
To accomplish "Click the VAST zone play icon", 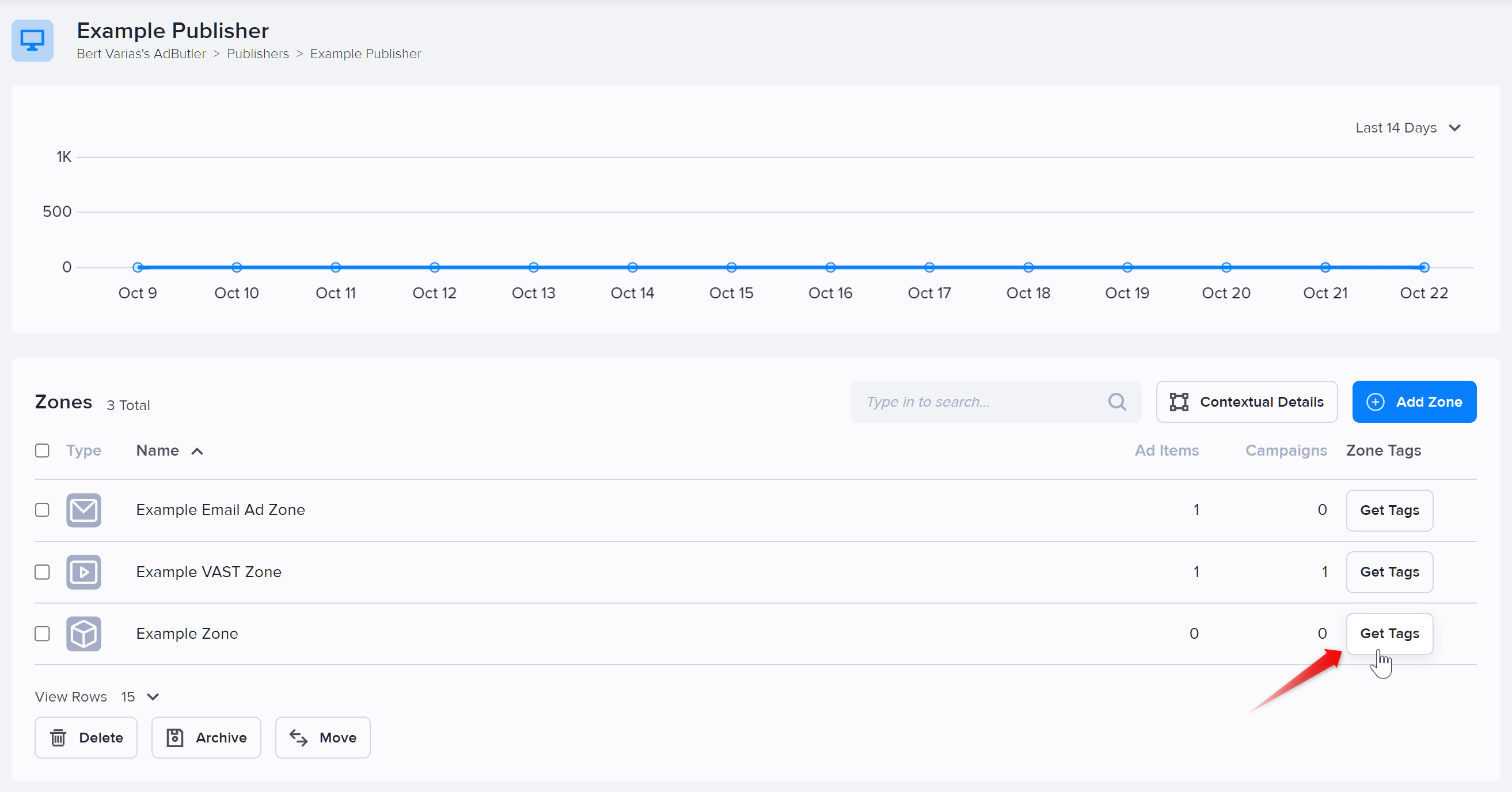I will (x=83, y=572).
